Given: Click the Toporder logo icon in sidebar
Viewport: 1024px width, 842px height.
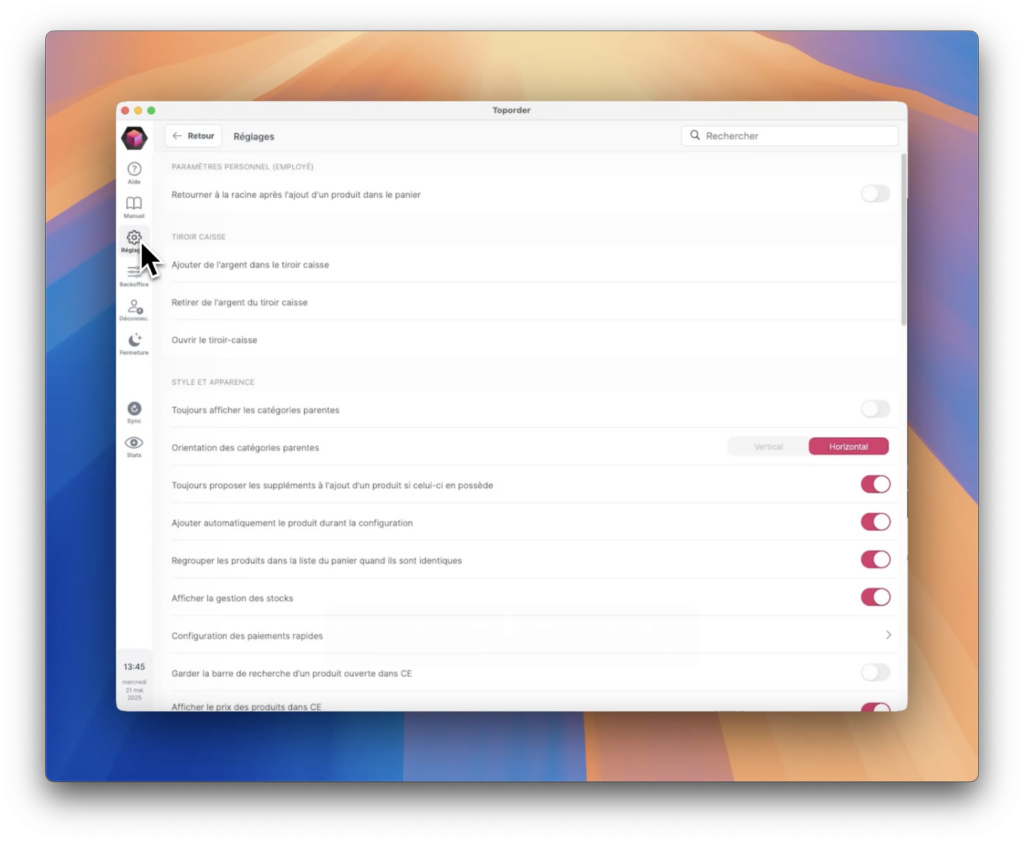Looking at the screenshot, I should pyautogui.click(x=134, y=138).
